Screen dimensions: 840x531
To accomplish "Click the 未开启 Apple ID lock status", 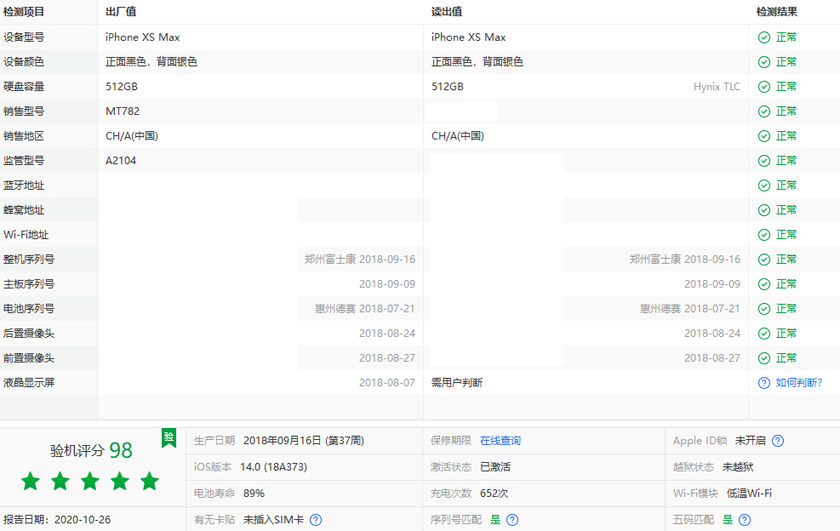I will click(x=750, y=440).
